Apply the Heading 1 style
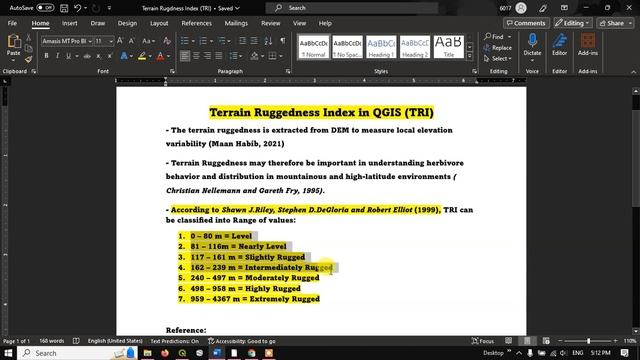Viewport: 640px width, 360px height. [x=381, y=47]
